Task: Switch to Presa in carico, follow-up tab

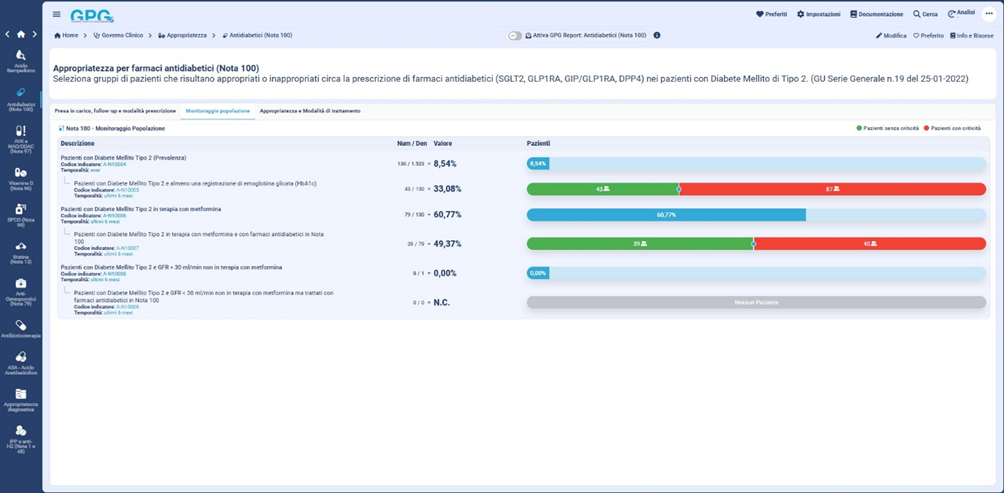Action: pyautogui.click(x=115, y=110)
